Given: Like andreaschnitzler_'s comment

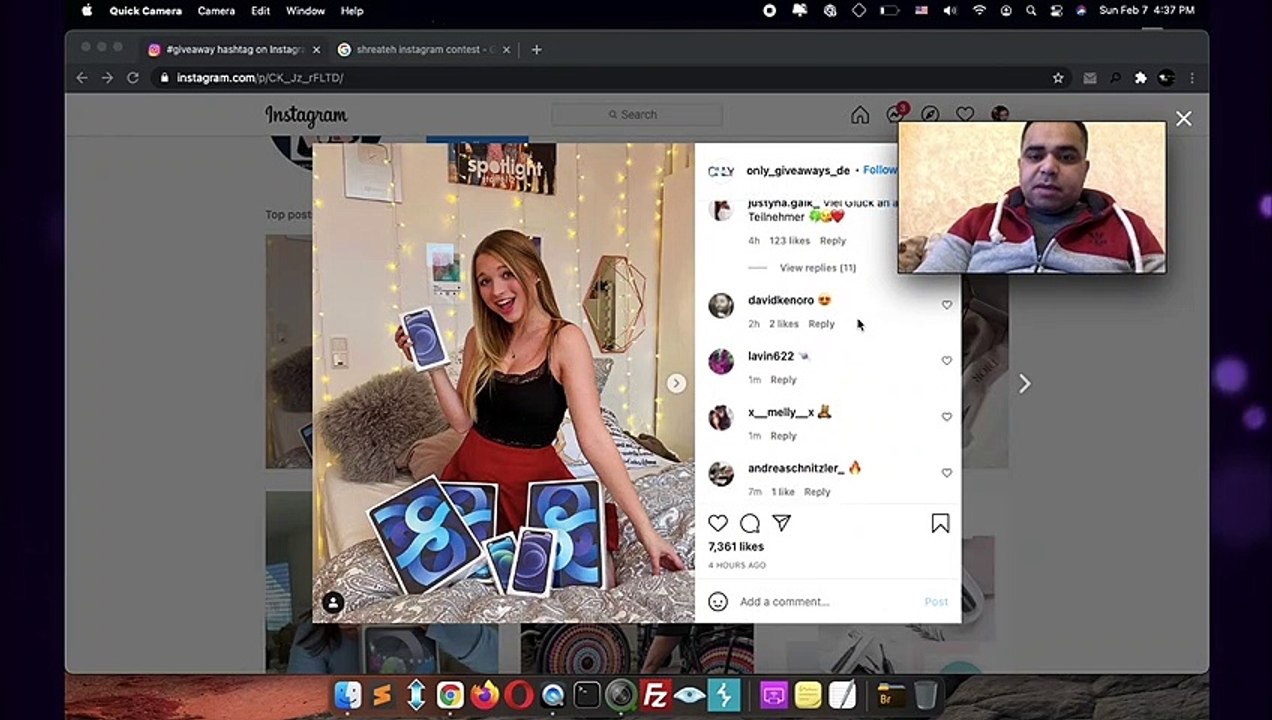Looking at the screenshot, I should click(946, 472).
